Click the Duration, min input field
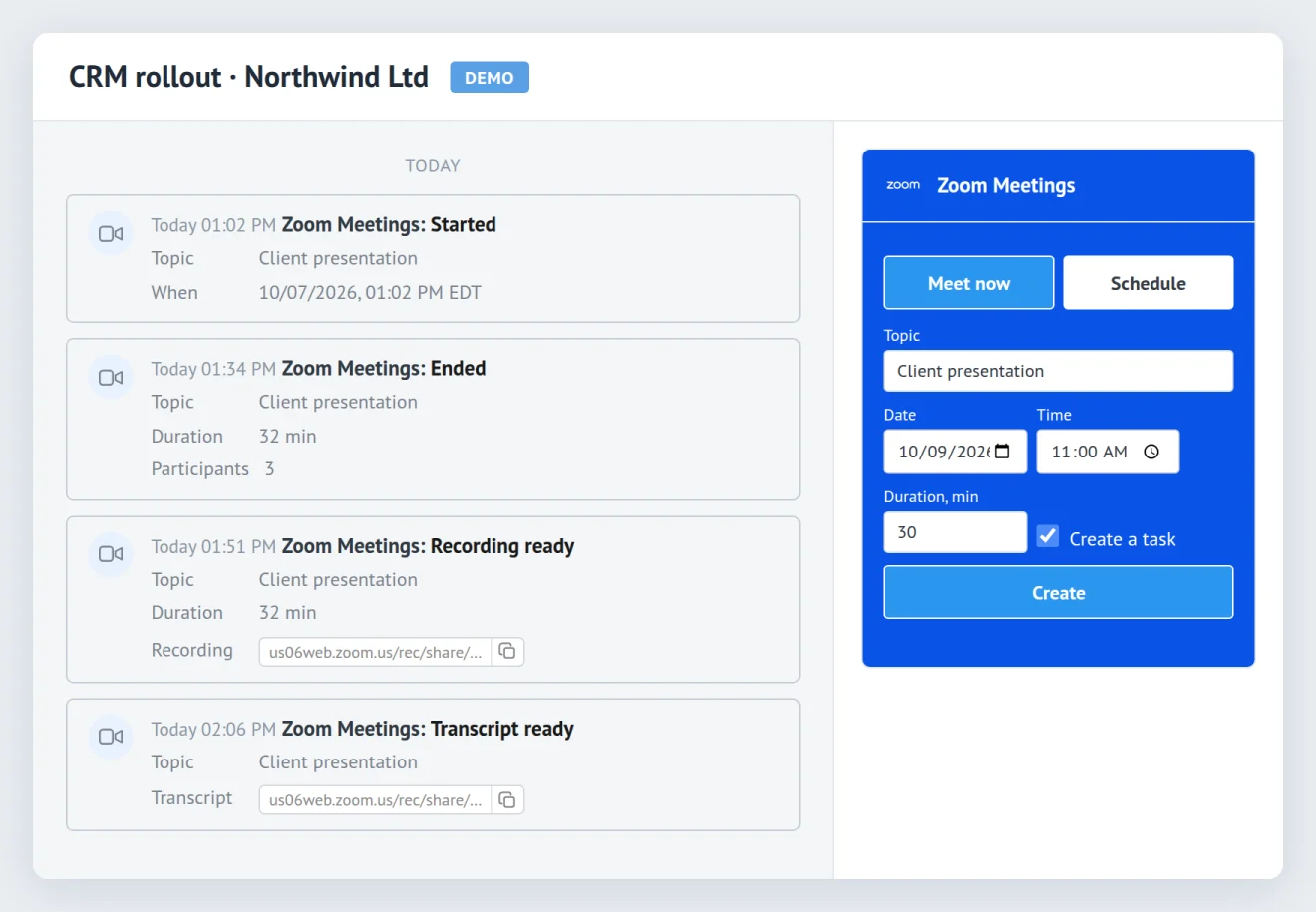The image size is (1316, 912). (x=955, y=532)
